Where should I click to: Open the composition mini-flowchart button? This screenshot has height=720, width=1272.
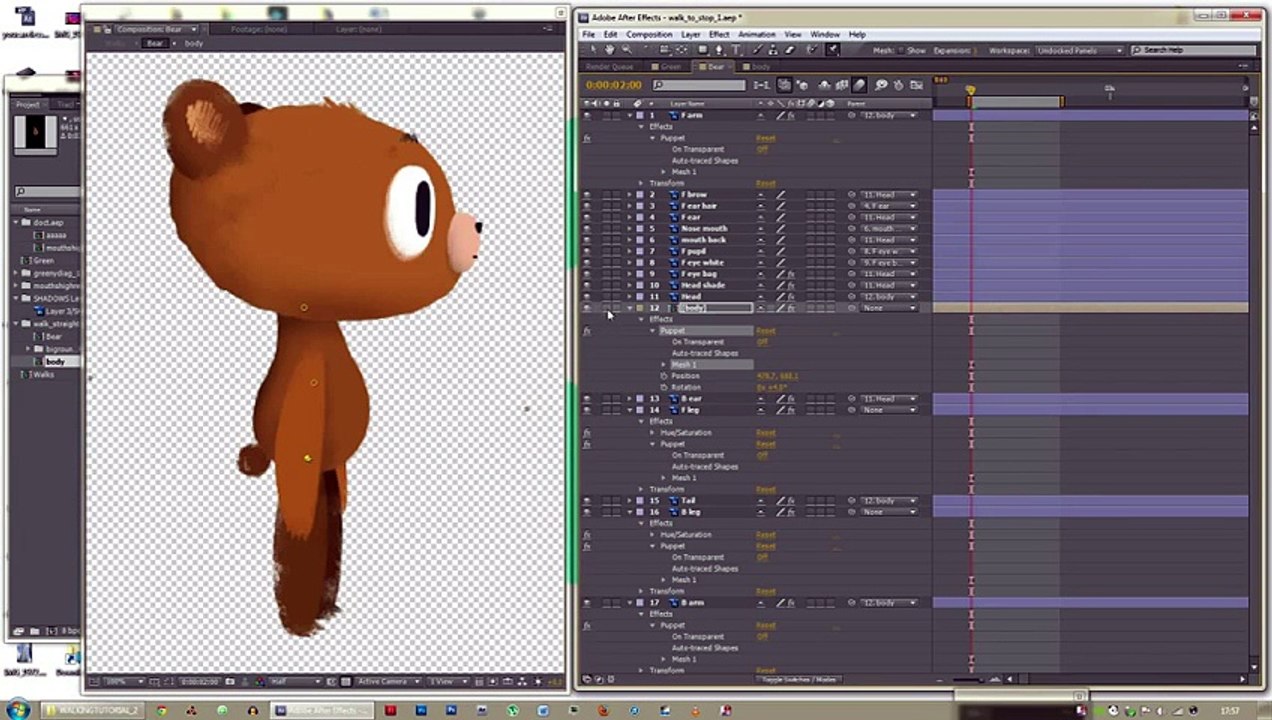tap(761, 85)
